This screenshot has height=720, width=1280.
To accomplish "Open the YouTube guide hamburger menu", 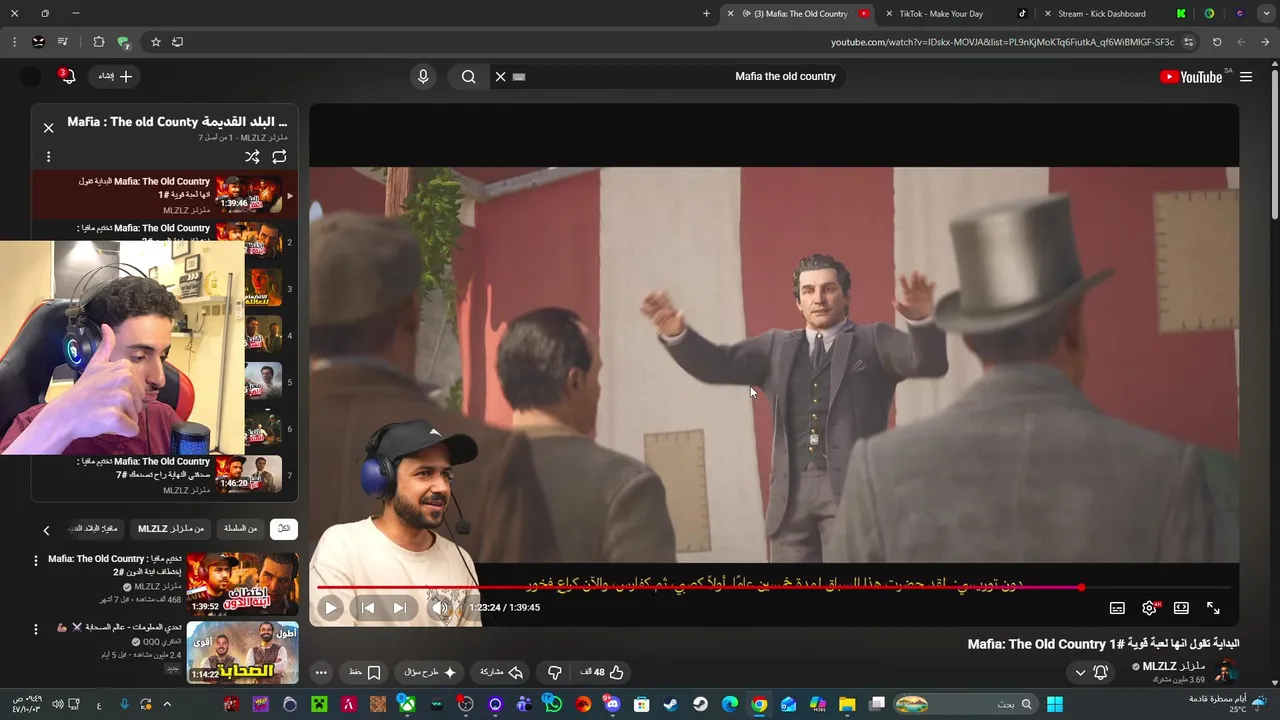I will [1246, 77].
